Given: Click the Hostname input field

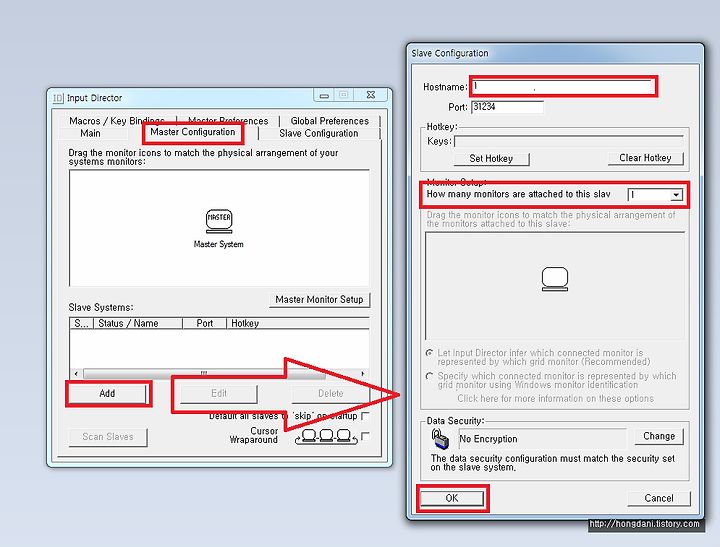Looking at the screenshot, I should [x=563, y=86].
